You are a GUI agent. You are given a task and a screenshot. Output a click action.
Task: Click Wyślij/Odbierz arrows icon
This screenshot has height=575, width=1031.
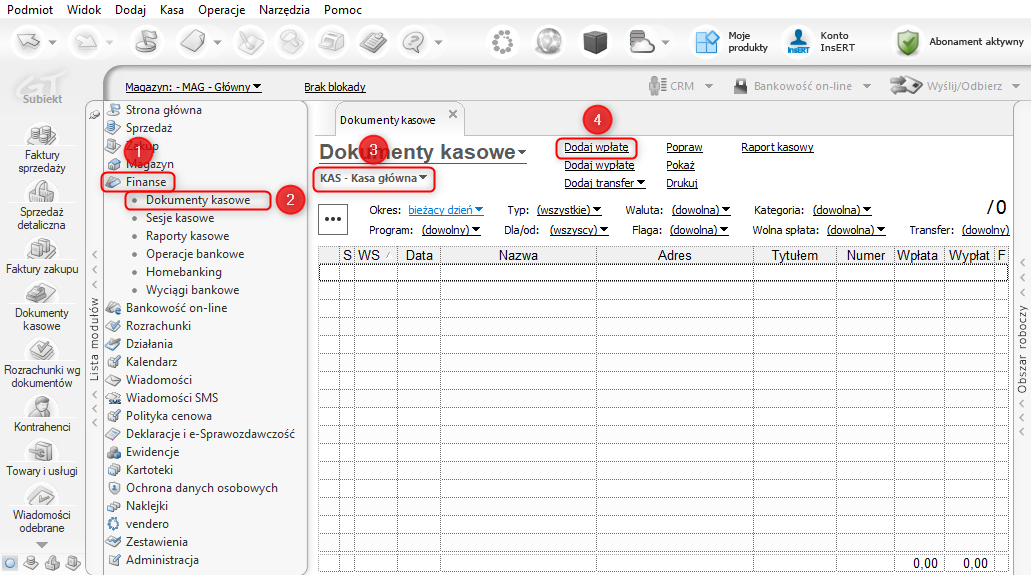(x=905, y=86)
